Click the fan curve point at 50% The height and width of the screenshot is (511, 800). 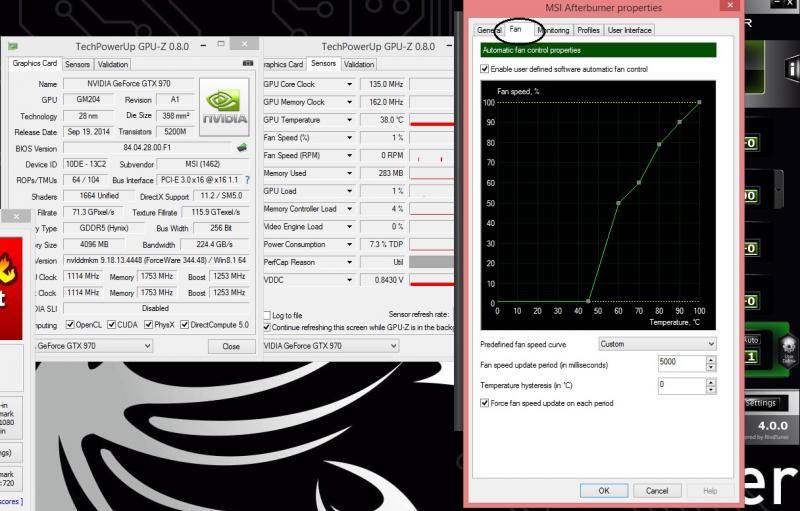pyautogui.click(x=618, y=203)
